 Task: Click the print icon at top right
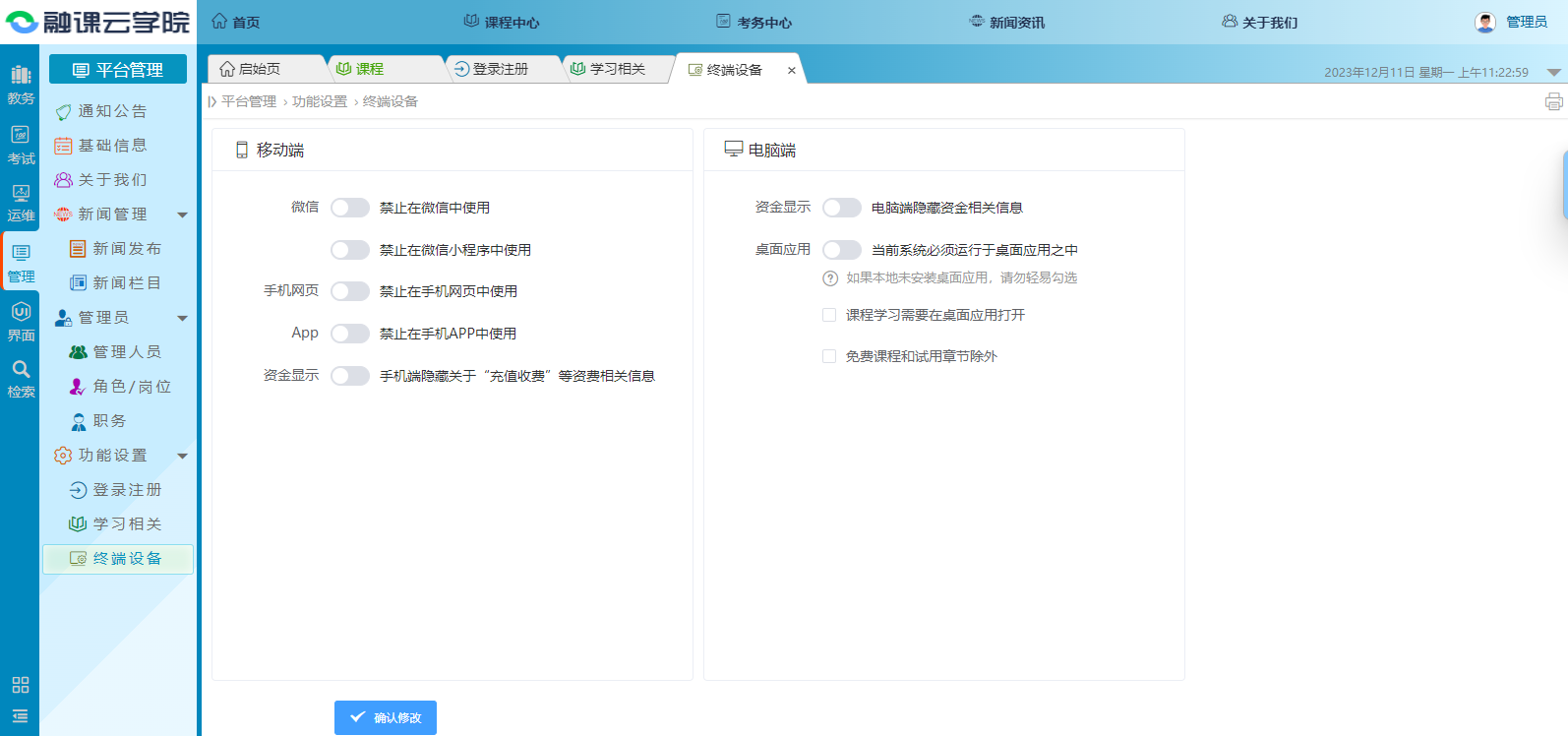coord(1553,101)
